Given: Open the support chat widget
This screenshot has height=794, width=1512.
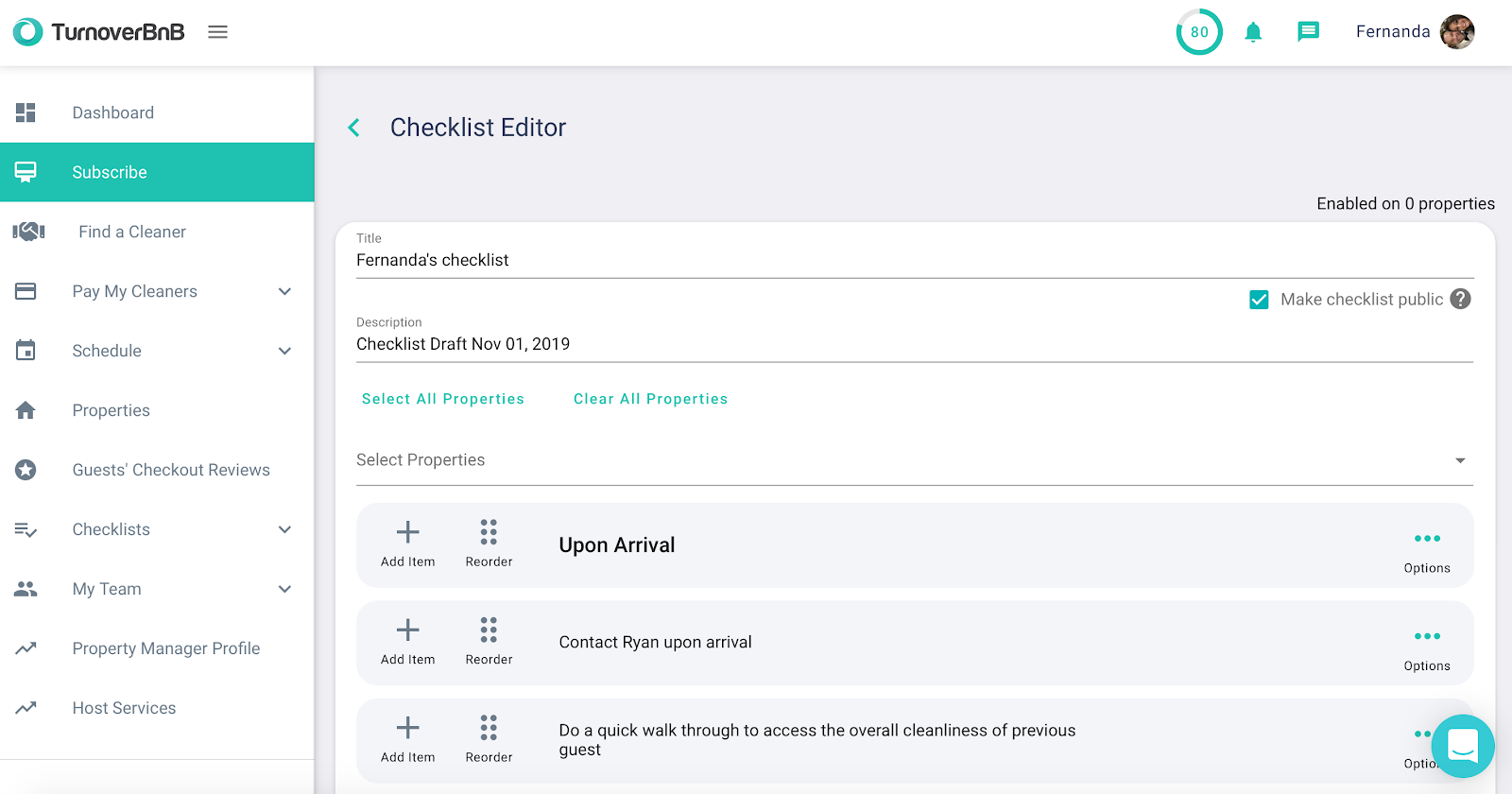Looking at the screenshot, I should pos(1462,746).
